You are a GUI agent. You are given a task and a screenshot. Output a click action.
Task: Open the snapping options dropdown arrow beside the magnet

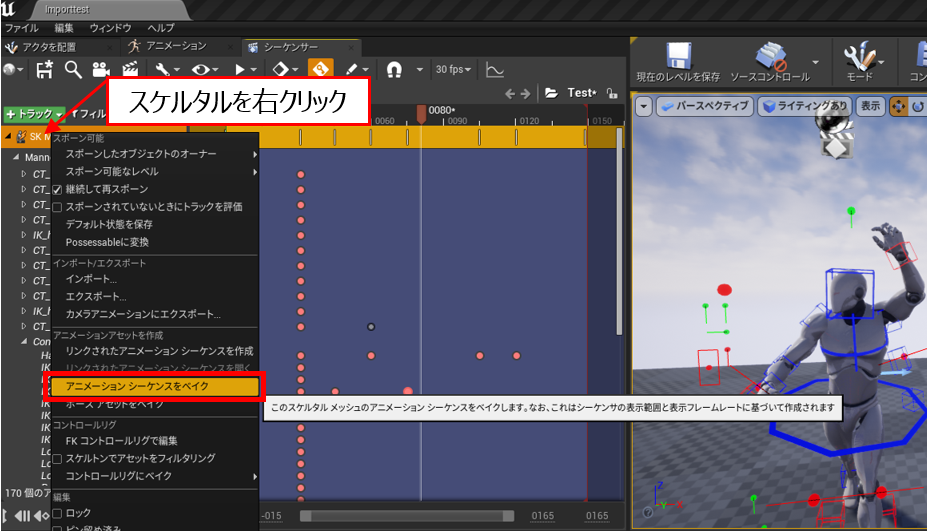(420, 70)
